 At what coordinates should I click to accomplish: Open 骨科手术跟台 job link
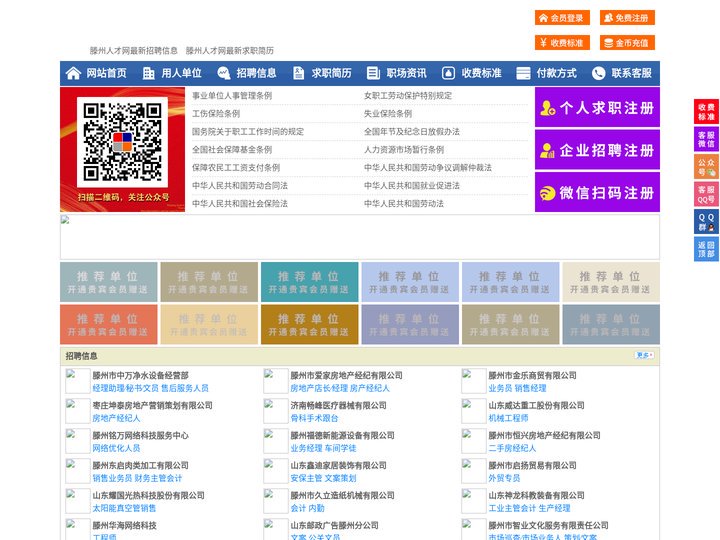click(x=314, y=418)
